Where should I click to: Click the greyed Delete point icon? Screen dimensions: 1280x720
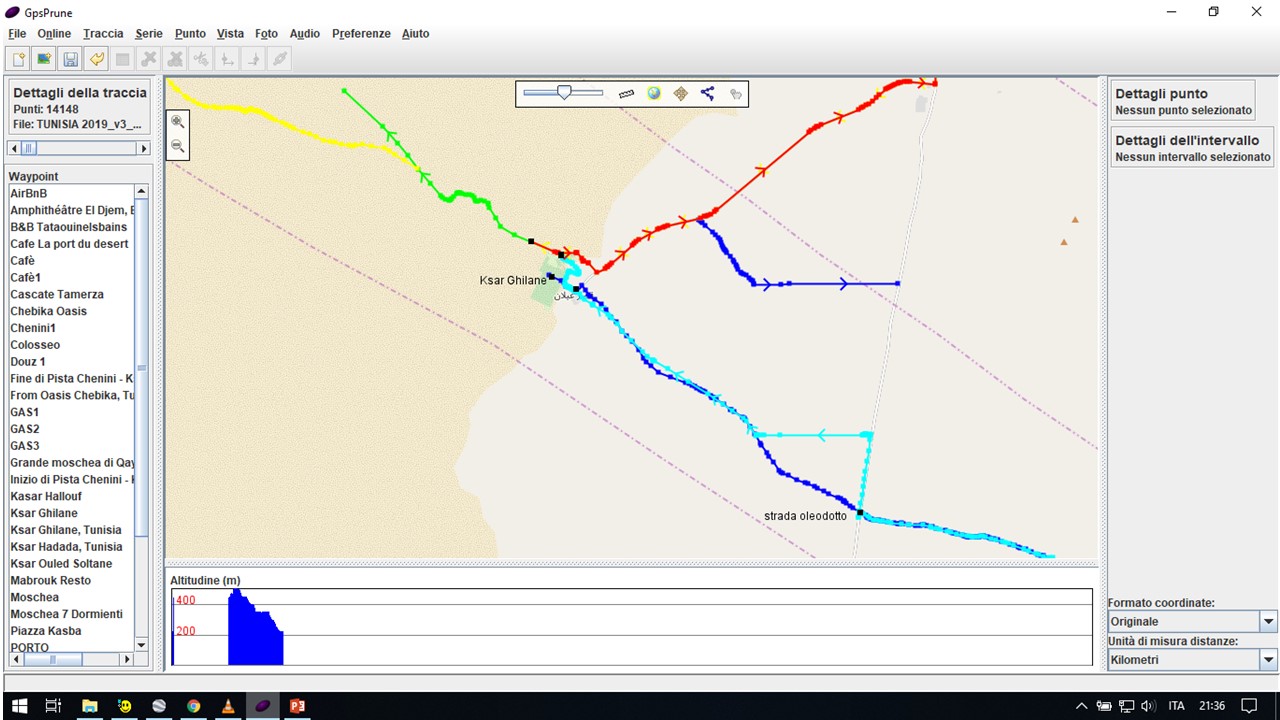click(x=149, y=59)
